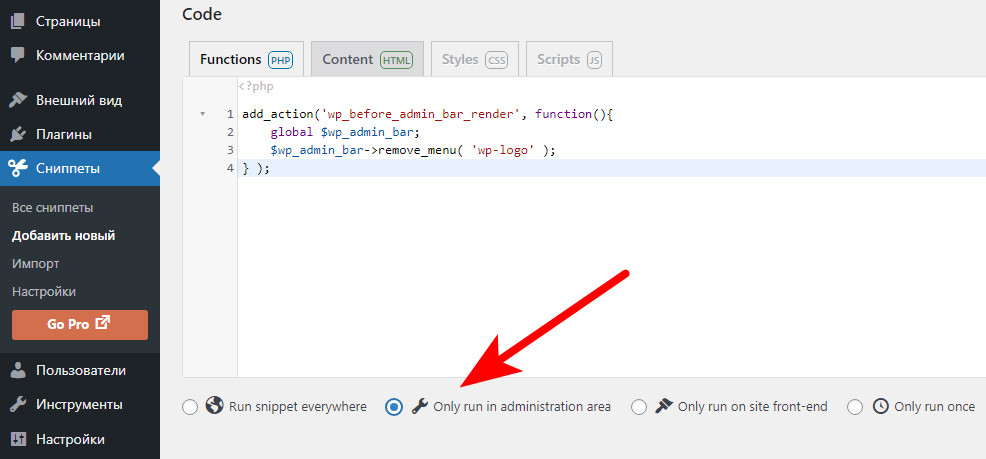This screenshot has width=986, height=459.
Task: Open Настройки next to sliders icon
Action: 80,439
